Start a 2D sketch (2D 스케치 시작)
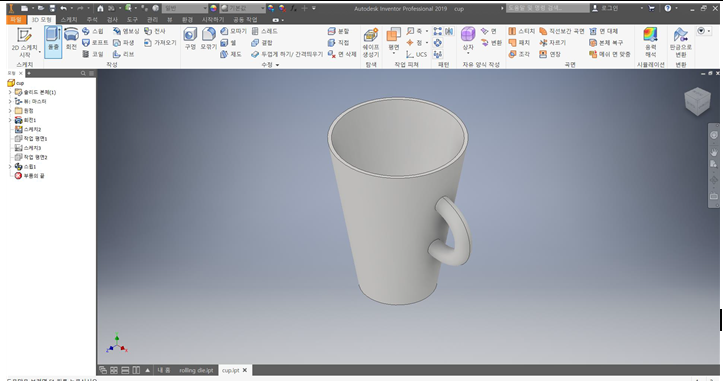This screenshot has width=723, height=381. [24, 42]
